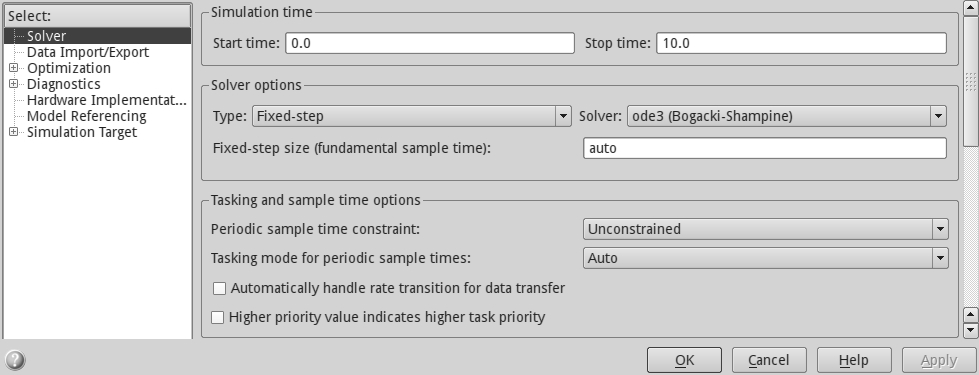979x375 pixels.
Task: Open the solver Type dropdown
Action: pos(411,116)
